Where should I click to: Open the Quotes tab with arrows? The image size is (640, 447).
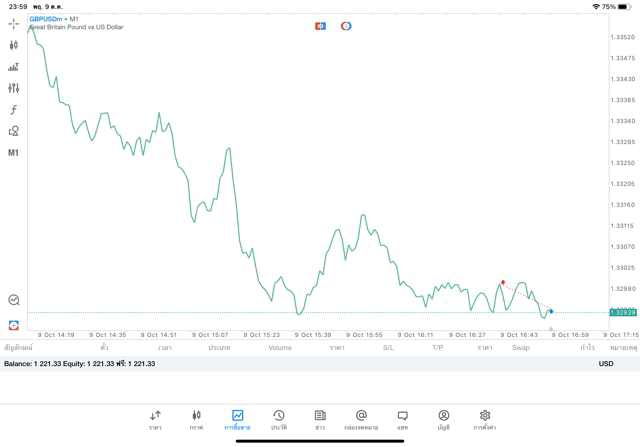coord(155,419)
